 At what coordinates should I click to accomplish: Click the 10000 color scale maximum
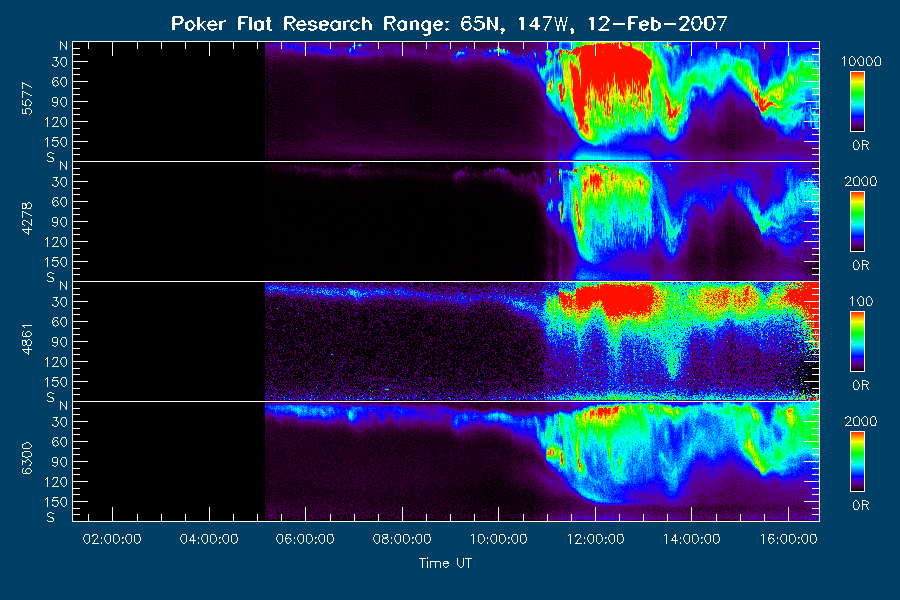click(x=861, y=61)
